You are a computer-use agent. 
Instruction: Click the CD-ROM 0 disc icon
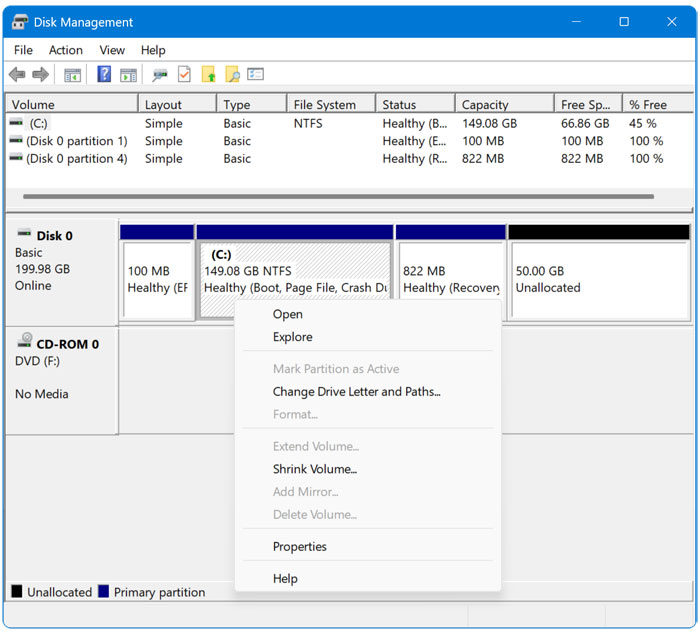coord(25,341)
